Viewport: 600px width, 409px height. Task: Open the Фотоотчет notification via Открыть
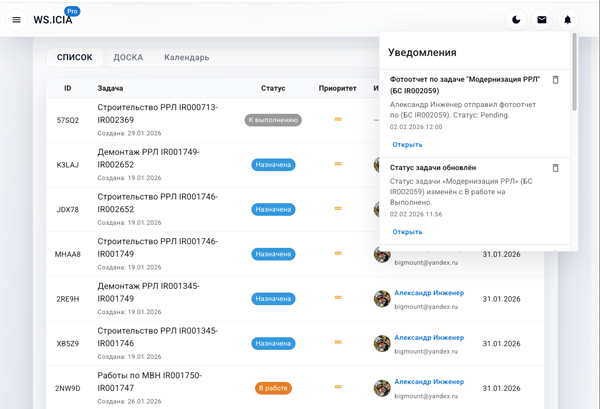(x=407, y=145)
